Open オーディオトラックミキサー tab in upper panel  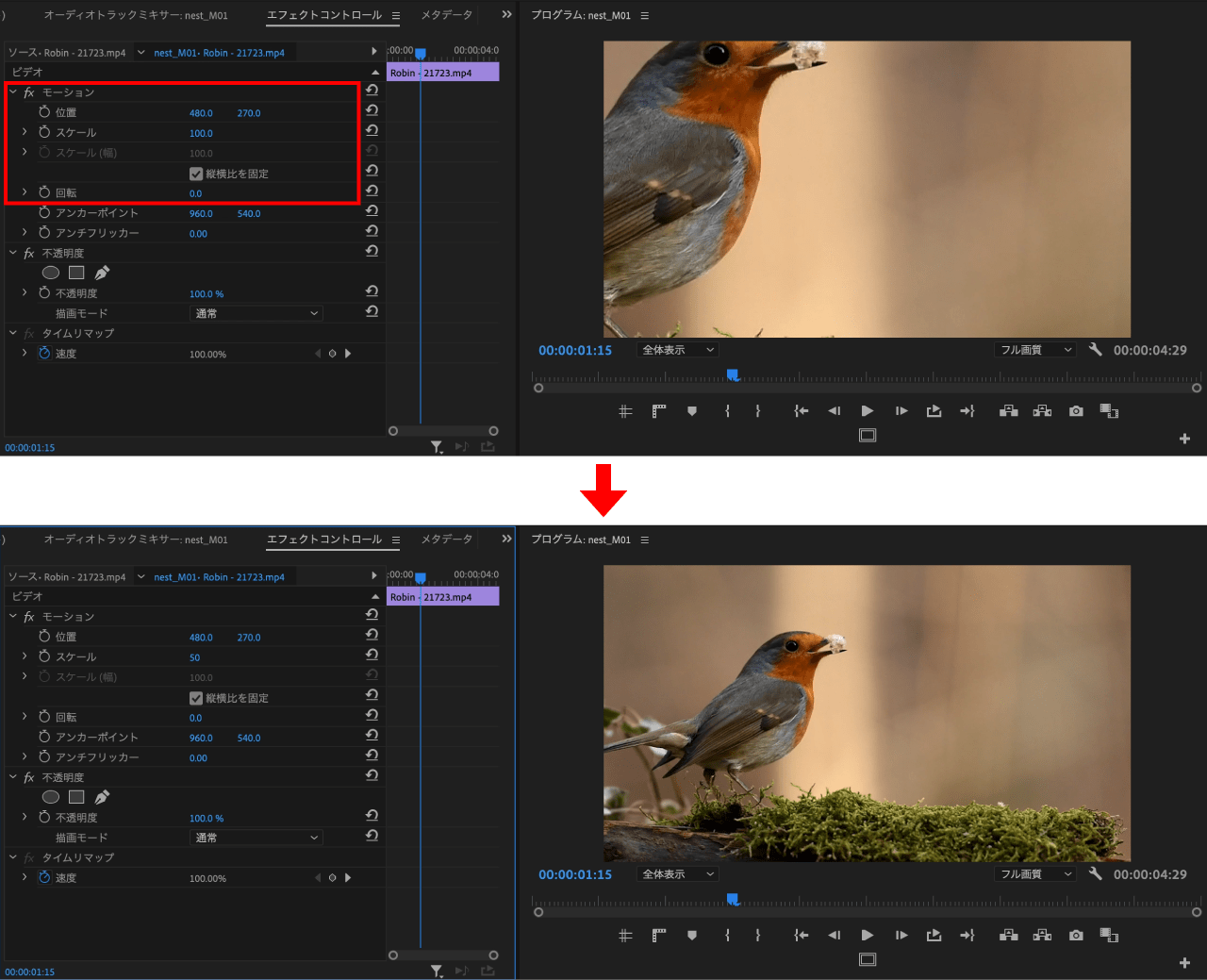[136, 15]
